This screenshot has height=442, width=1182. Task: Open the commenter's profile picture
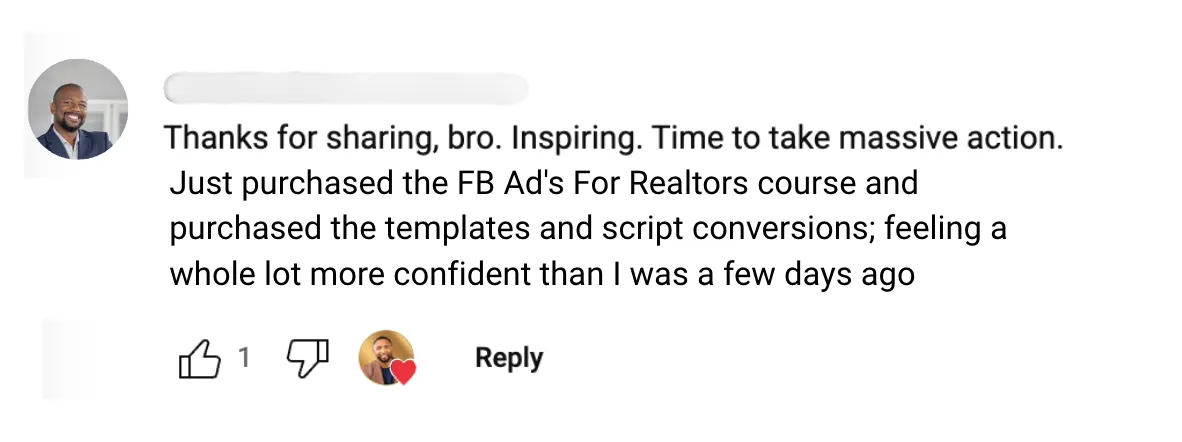pyautogui.click(x=77, y=109)
